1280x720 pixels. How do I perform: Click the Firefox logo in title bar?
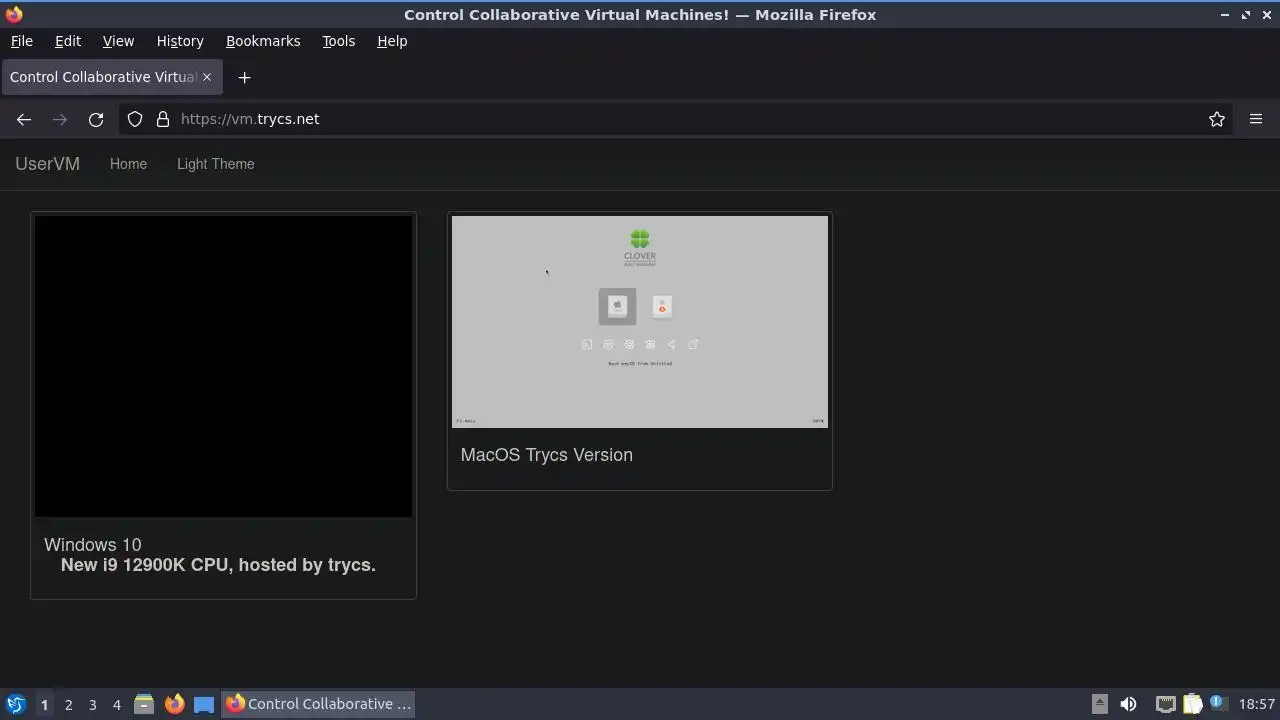pos(14,14)
